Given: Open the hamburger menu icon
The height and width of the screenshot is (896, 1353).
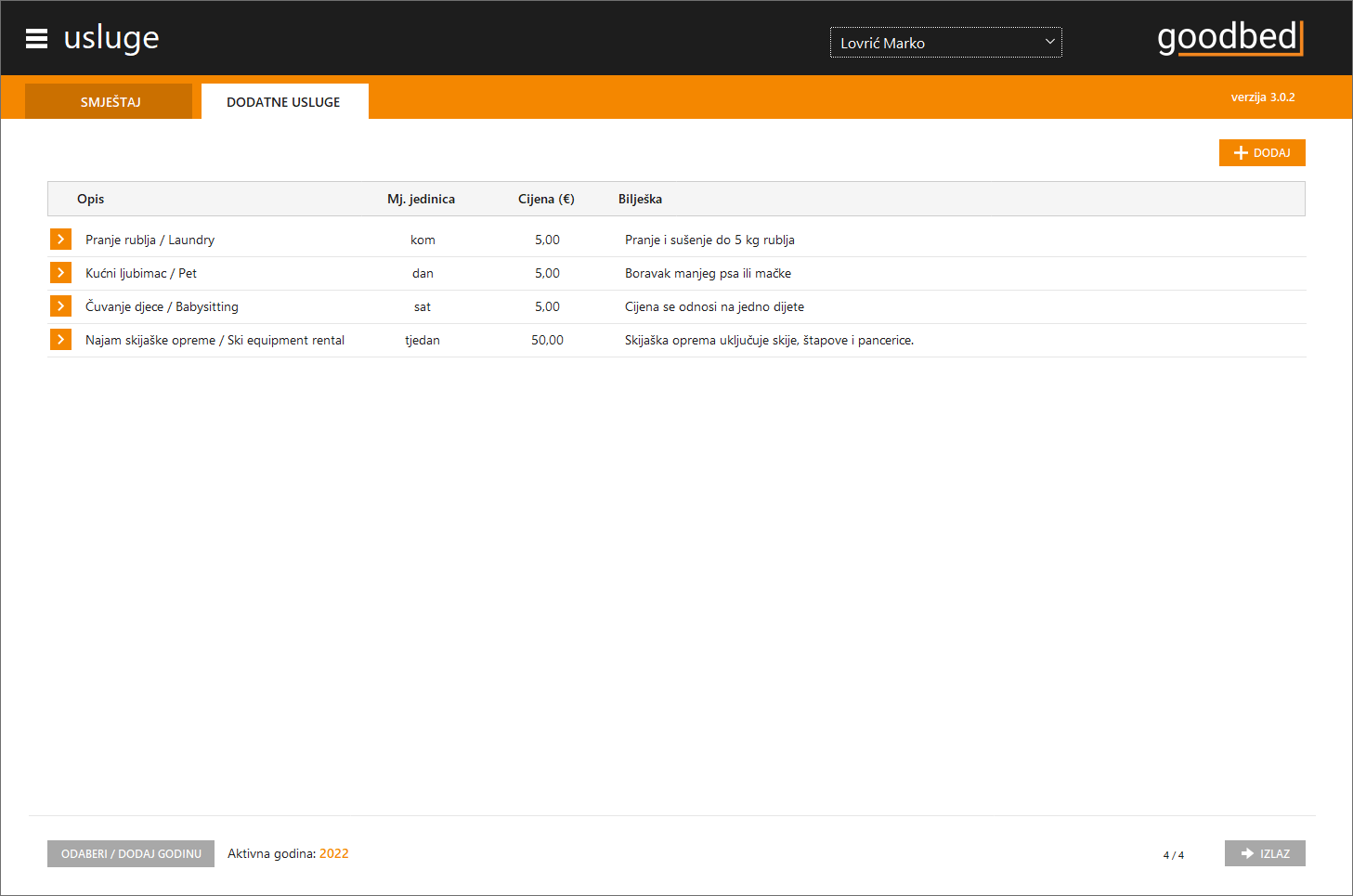Looking at the screenshot, I should [x=36, y=38].
